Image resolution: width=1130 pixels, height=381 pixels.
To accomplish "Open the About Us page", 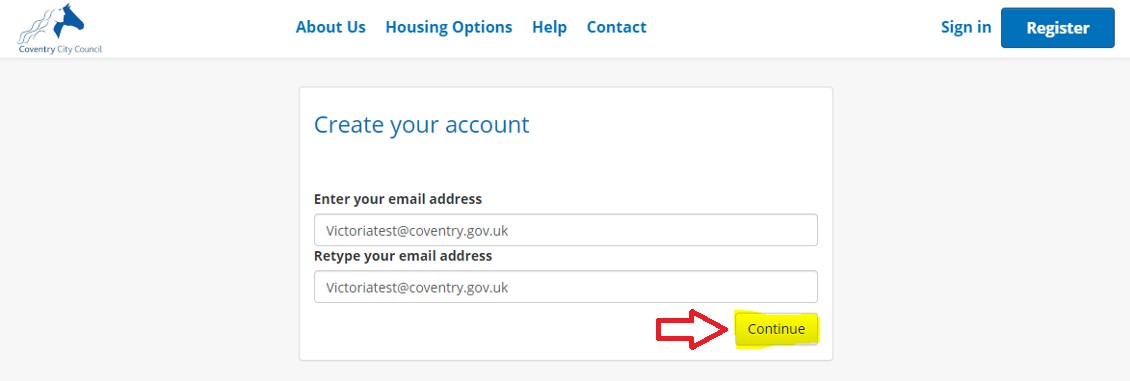I will pos(331,27).
